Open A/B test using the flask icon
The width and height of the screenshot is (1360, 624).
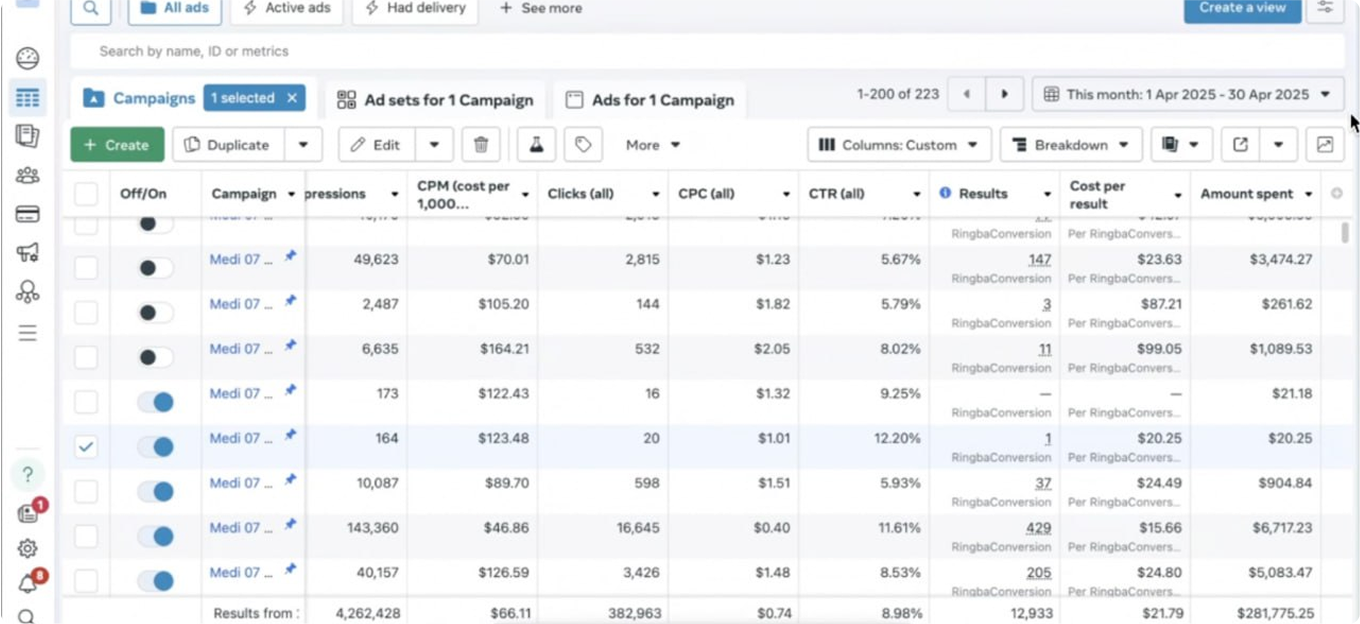[536, 145]
